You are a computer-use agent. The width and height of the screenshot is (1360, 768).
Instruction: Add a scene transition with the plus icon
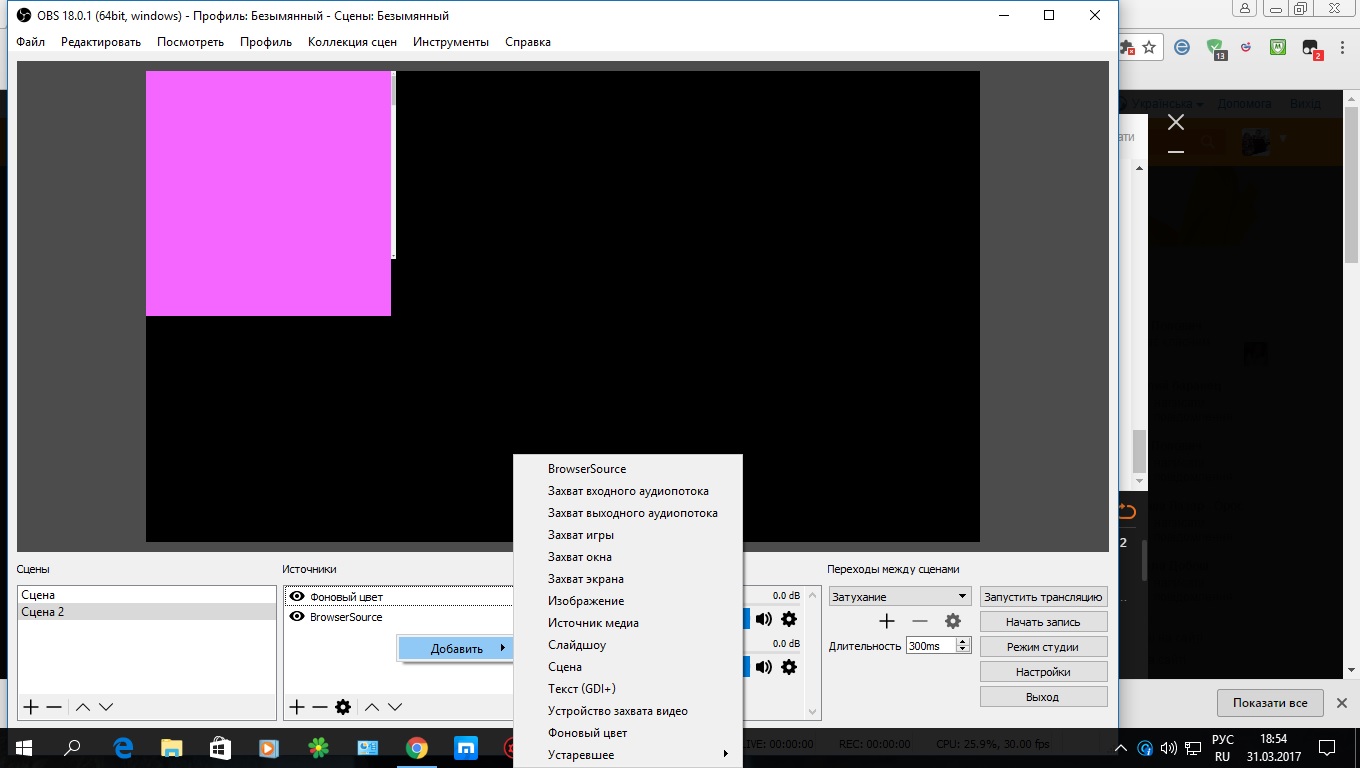point(886,621)
